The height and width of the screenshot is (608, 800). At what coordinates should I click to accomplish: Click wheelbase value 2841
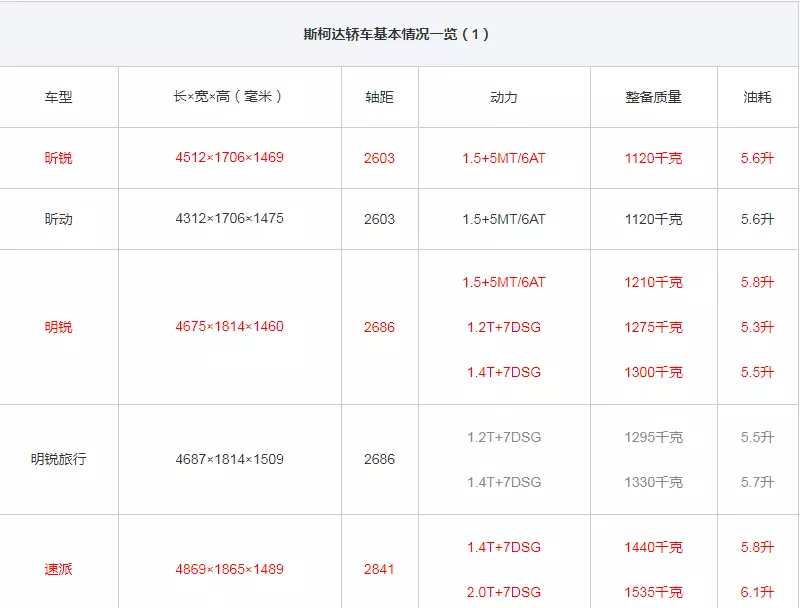tap(379, 569)
